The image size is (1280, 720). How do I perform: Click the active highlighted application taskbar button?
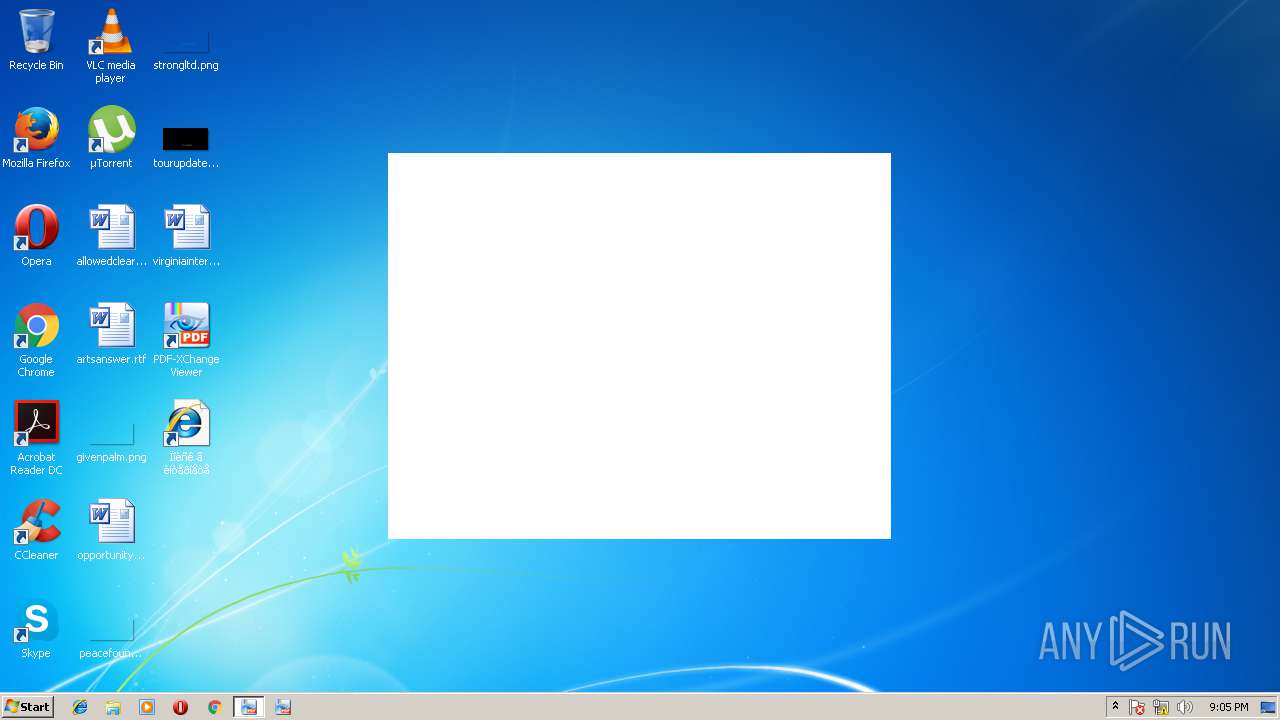249,707
